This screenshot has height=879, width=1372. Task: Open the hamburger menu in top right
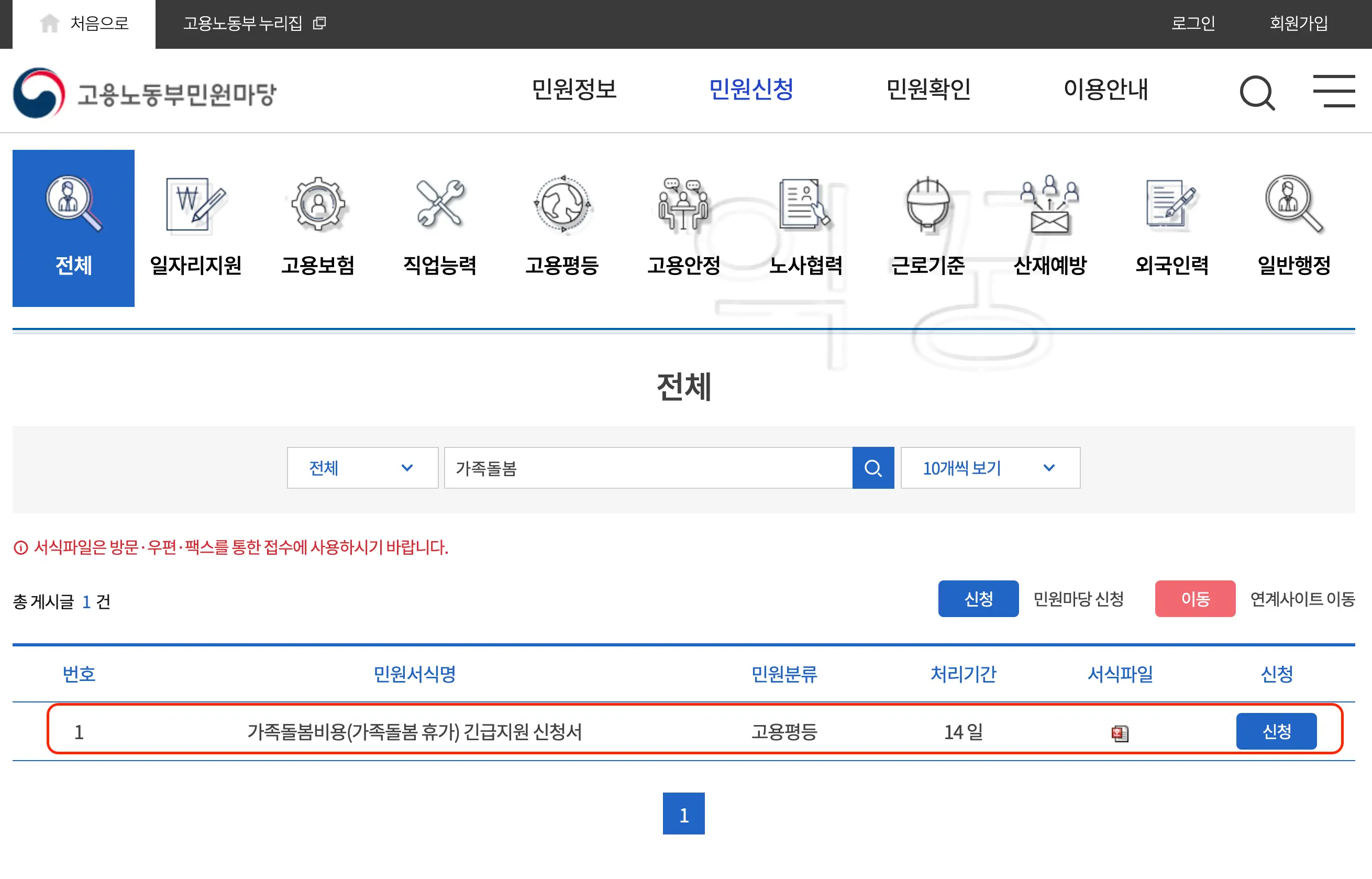1334,91
